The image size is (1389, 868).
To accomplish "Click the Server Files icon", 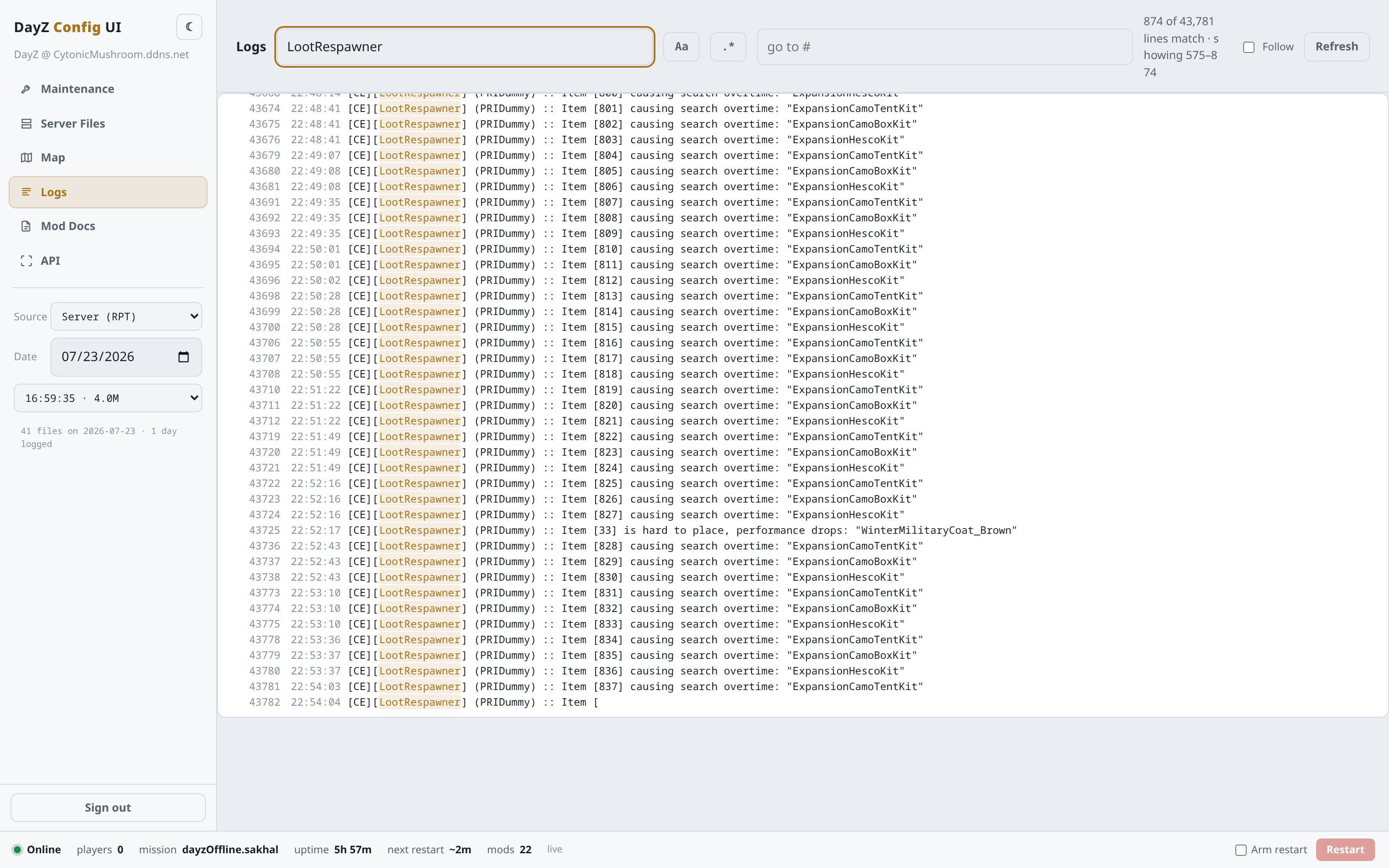I will [x=26, y=123].
